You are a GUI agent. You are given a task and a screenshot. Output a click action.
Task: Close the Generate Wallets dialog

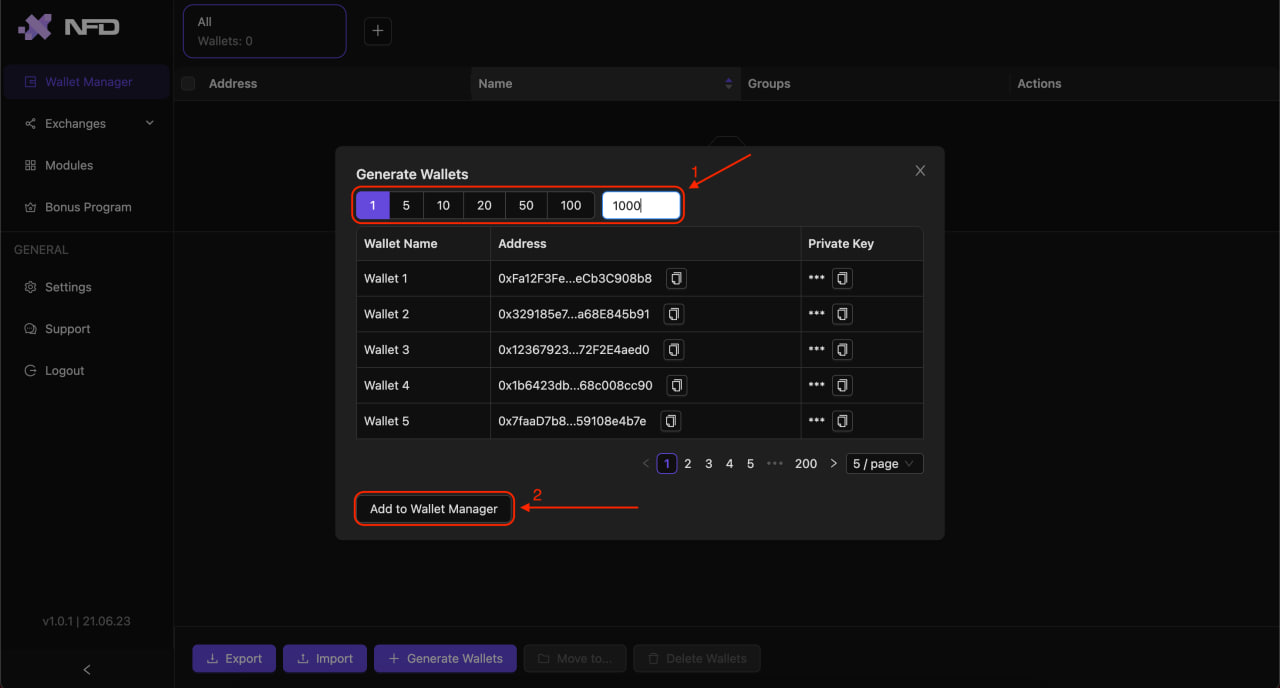pyautogui.click(x=920, y=171)
